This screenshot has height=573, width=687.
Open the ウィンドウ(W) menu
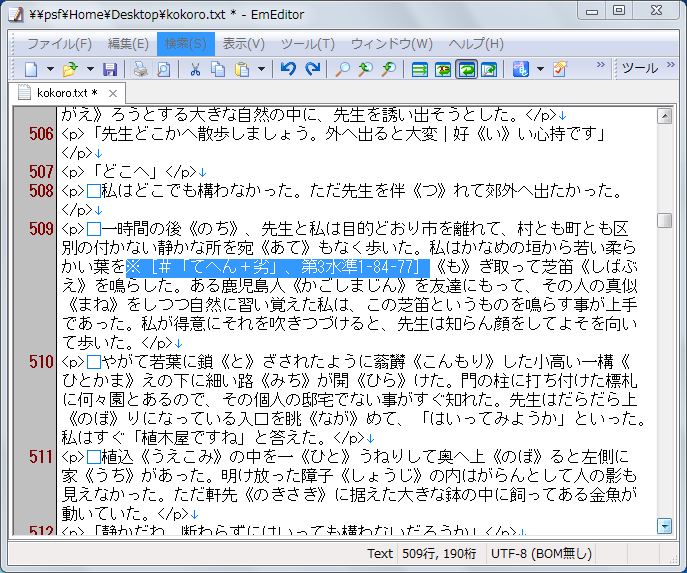click(392, 44)
